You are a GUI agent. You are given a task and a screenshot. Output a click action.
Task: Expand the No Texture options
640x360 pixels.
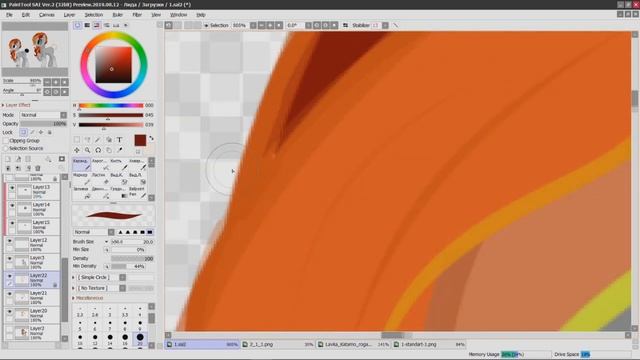click(73, 288)
